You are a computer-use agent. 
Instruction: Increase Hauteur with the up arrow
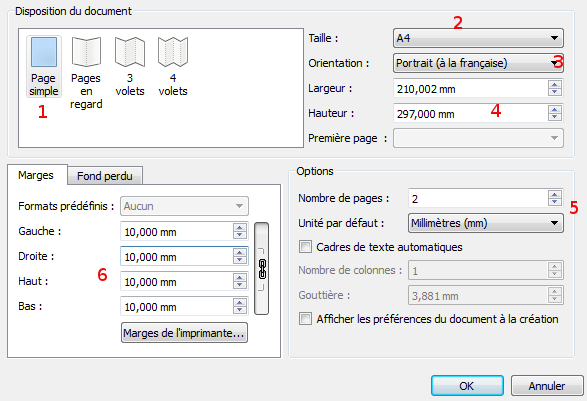click(x=555, y=110)
